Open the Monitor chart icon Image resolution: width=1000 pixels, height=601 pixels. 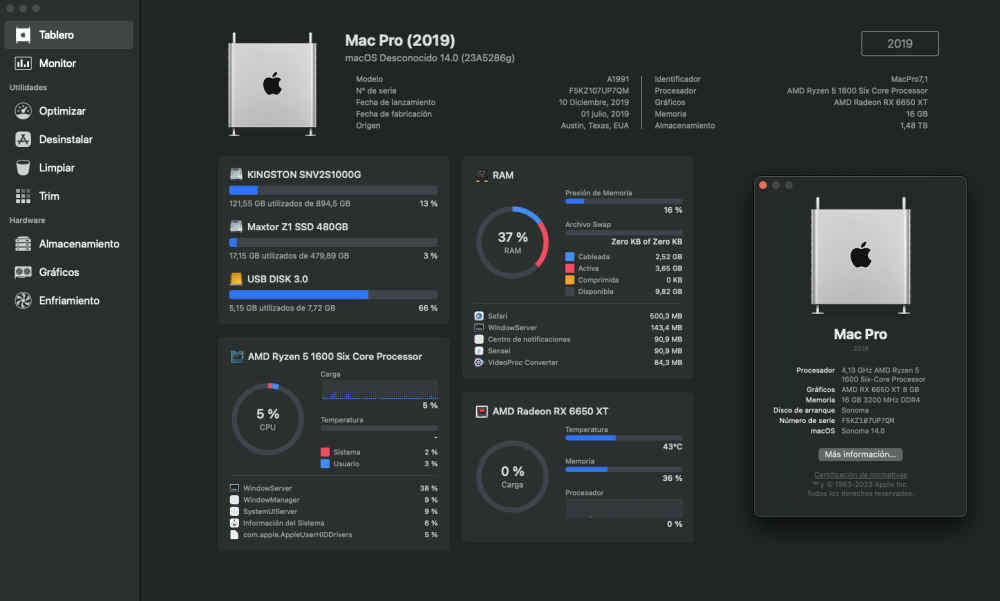point(23,63)
